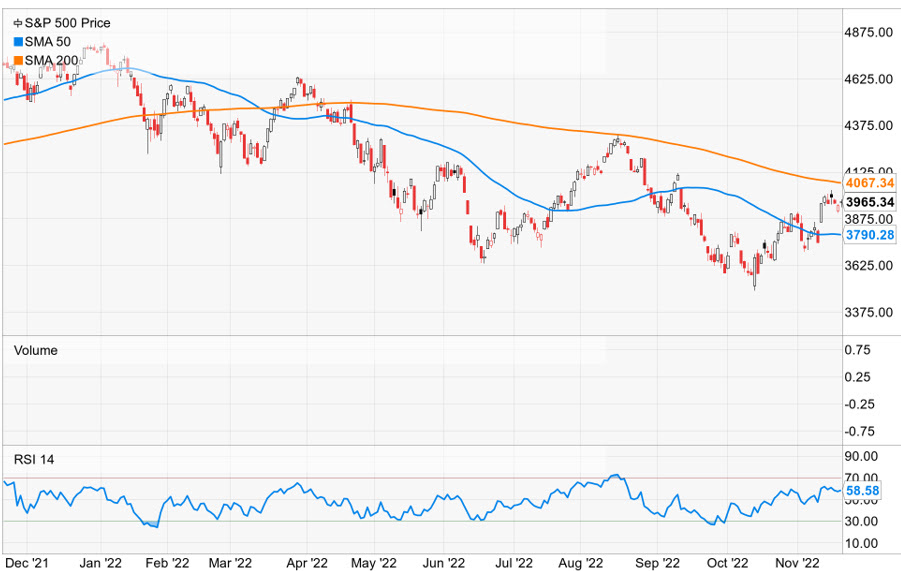901x571 pixels.
Task: Click the Jan '22 date axis label
Action: point(101,563)
